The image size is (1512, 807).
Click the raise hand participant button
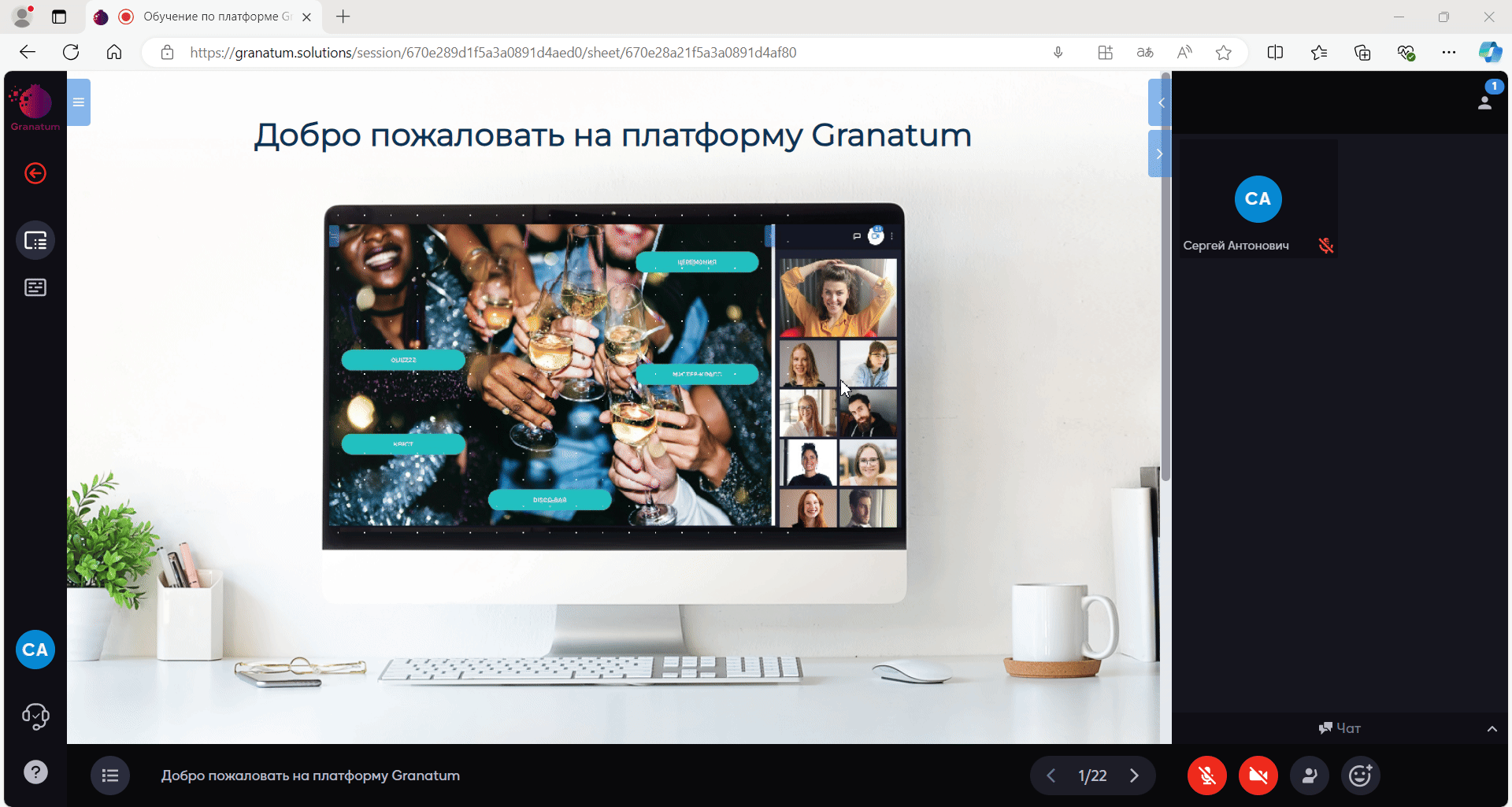[1310, 776]
